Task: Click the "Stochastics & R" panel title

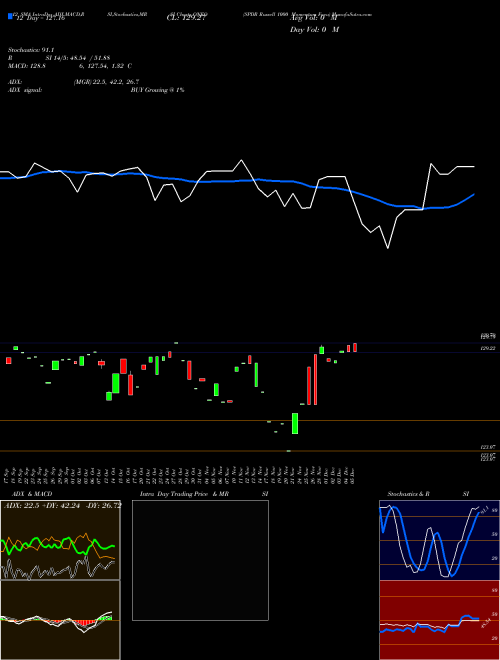Action: coord(409,494)
